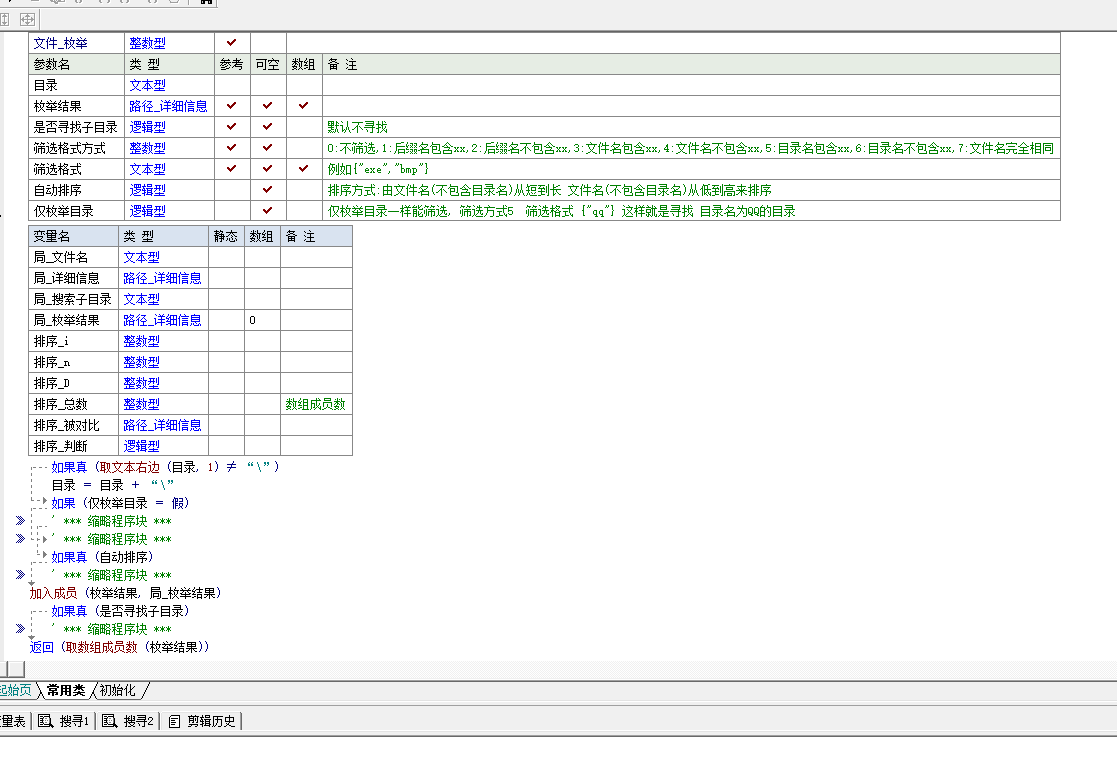Screen dimensions: 1117x779
Task: Click the 默认不寻找 remark text
Action: click(x=358, y=127)
